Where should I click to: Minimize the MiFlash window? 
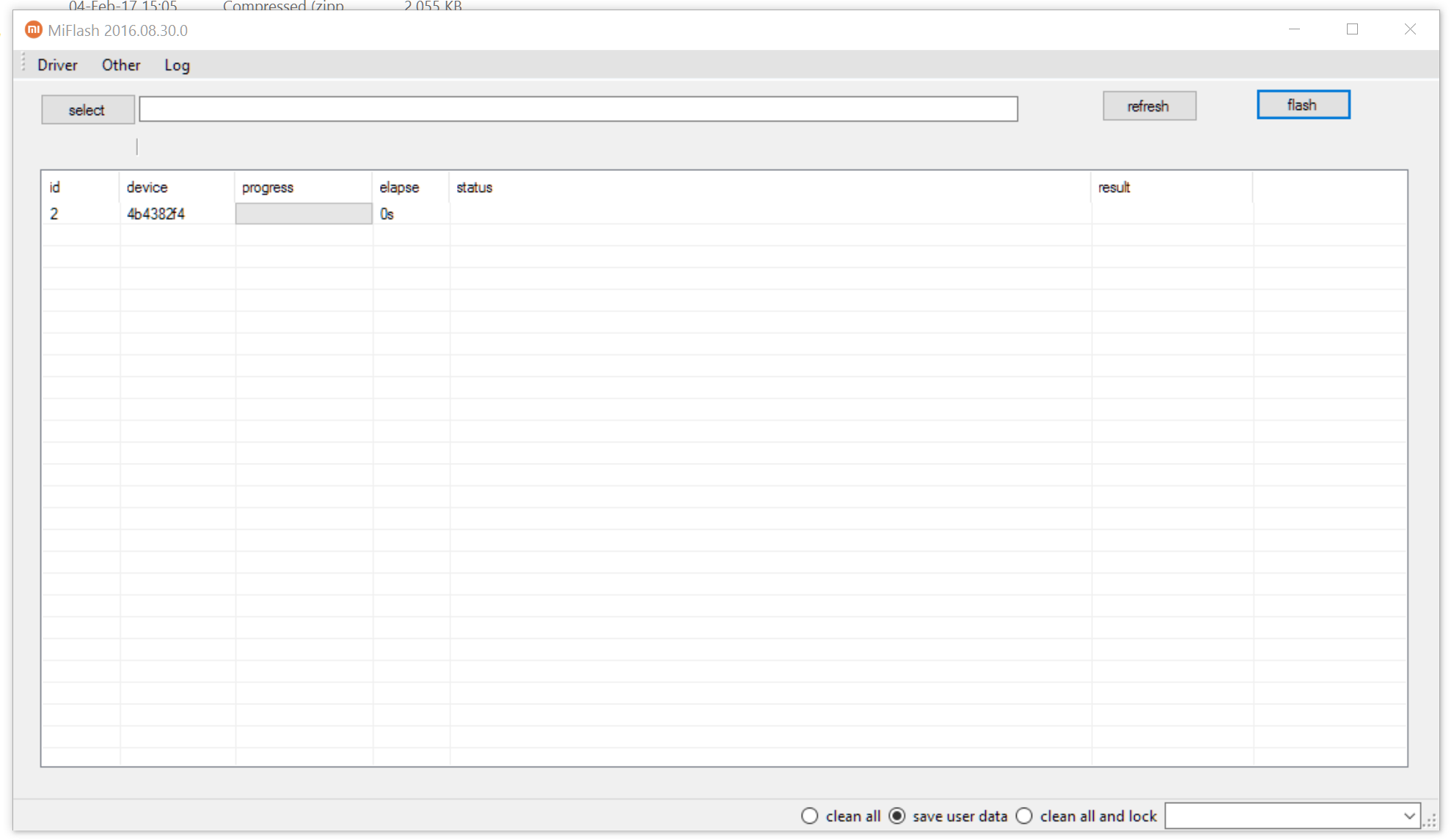point(1294,29)
